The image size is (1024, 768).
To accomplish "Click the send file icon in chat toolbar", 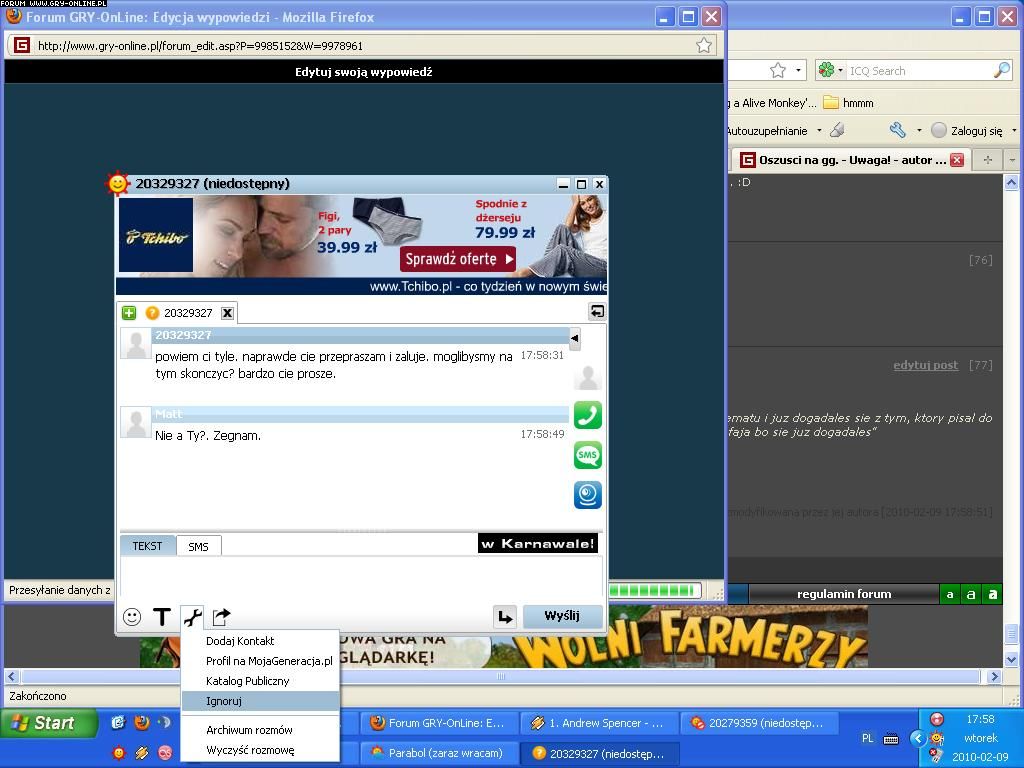I will (222, 616).
